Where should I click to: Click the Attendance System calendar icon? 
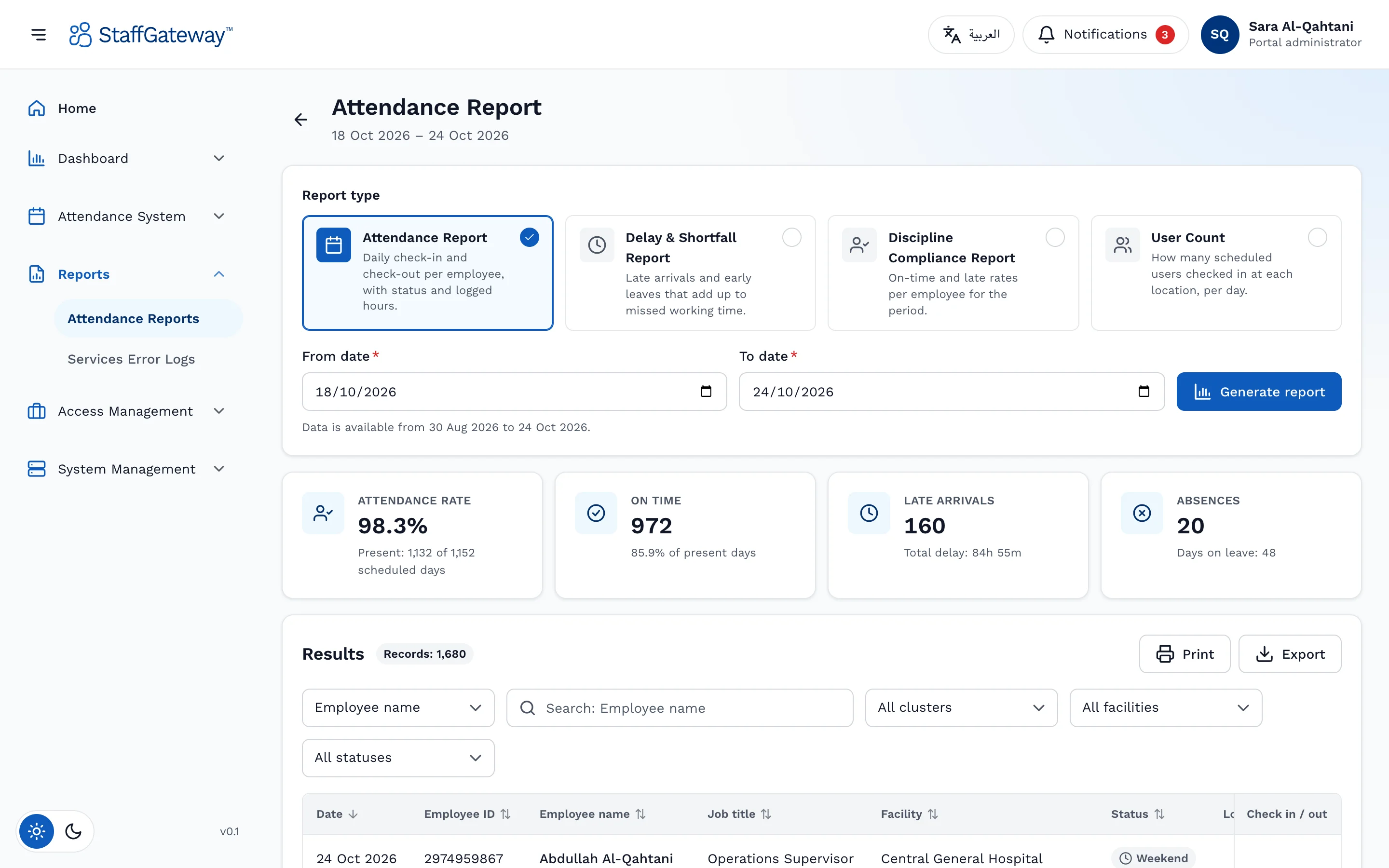37,217
